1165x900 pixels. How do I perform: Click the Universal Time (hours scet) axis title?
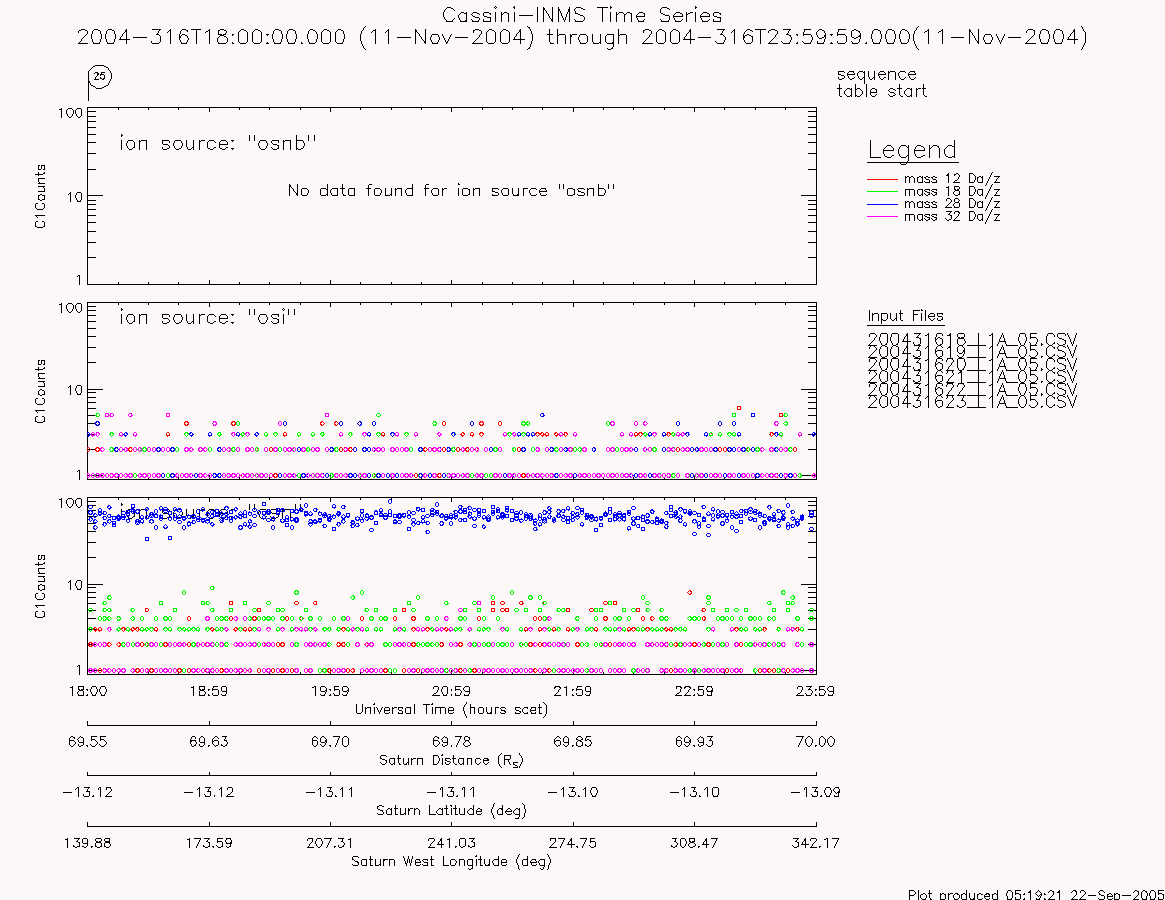coord(451,710)
